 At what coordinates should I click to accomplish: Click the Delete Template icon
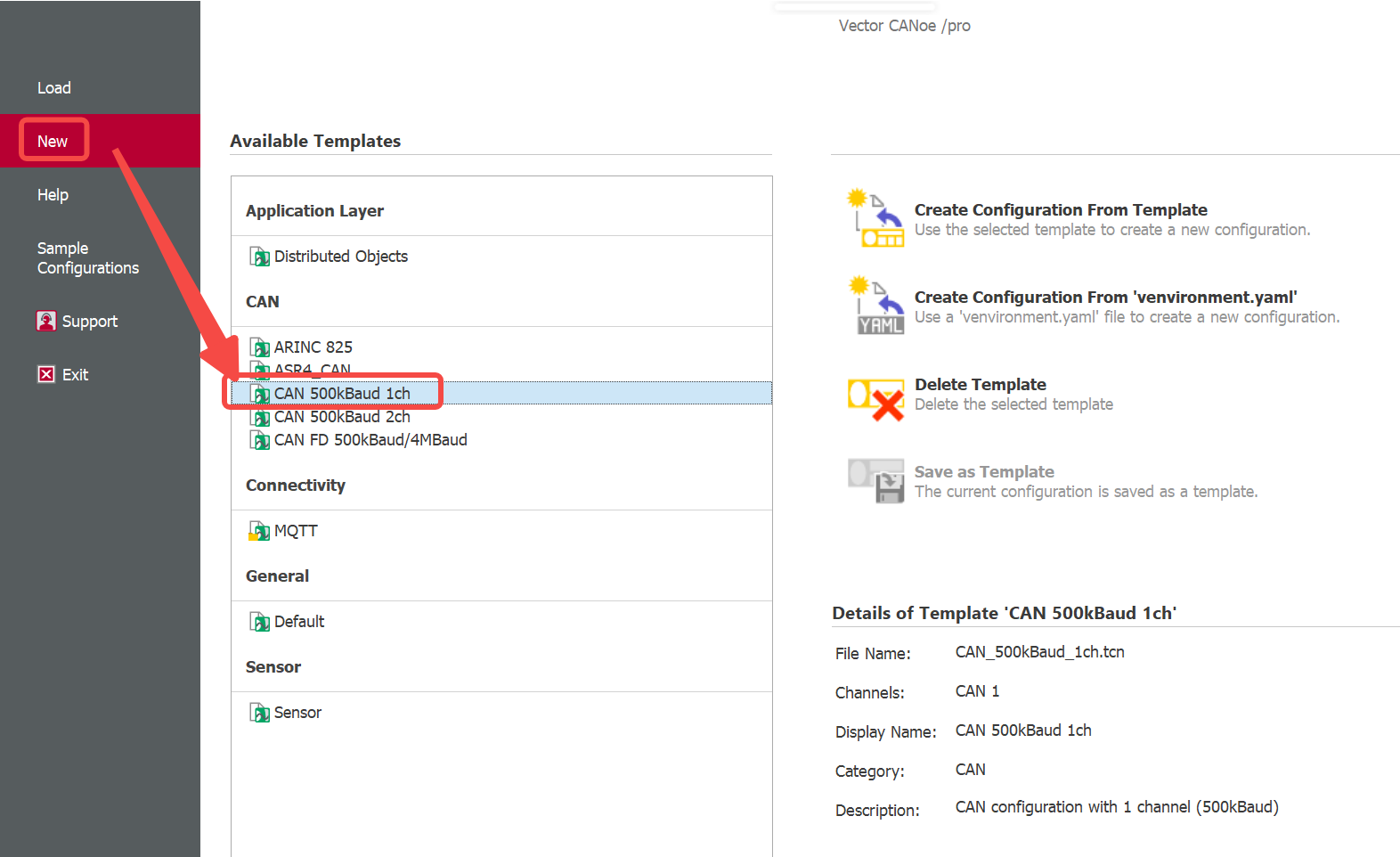[x=875, y=398]
